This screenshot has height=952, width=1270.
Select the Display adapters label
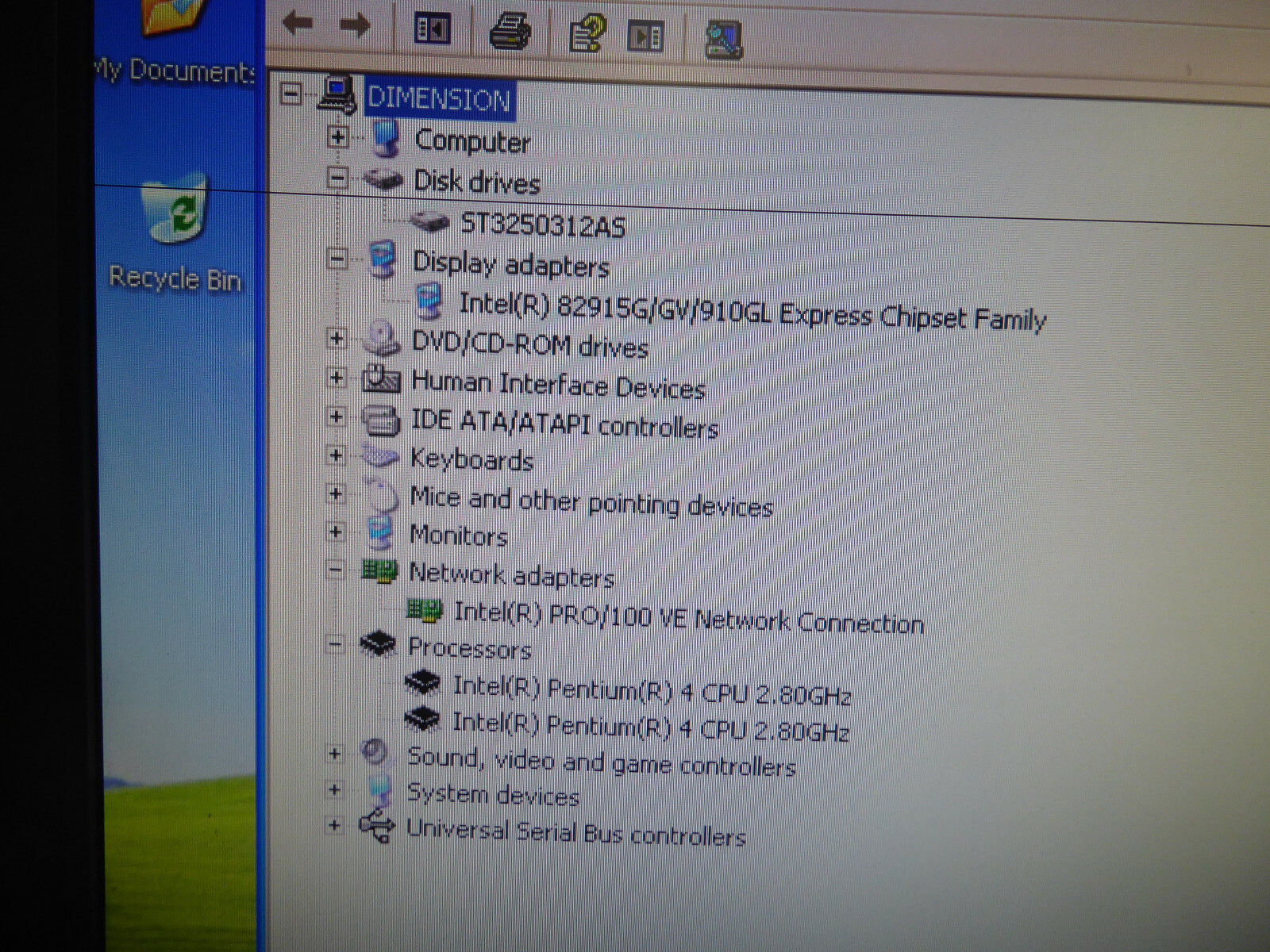click(x=511, y=265)
